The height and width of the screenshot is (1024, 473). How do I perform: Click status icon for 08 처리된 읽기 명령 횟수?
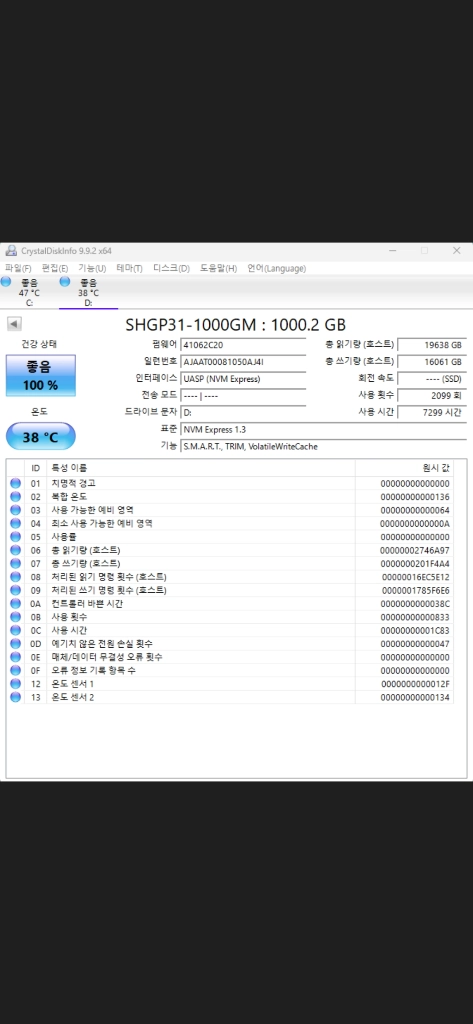16,577
